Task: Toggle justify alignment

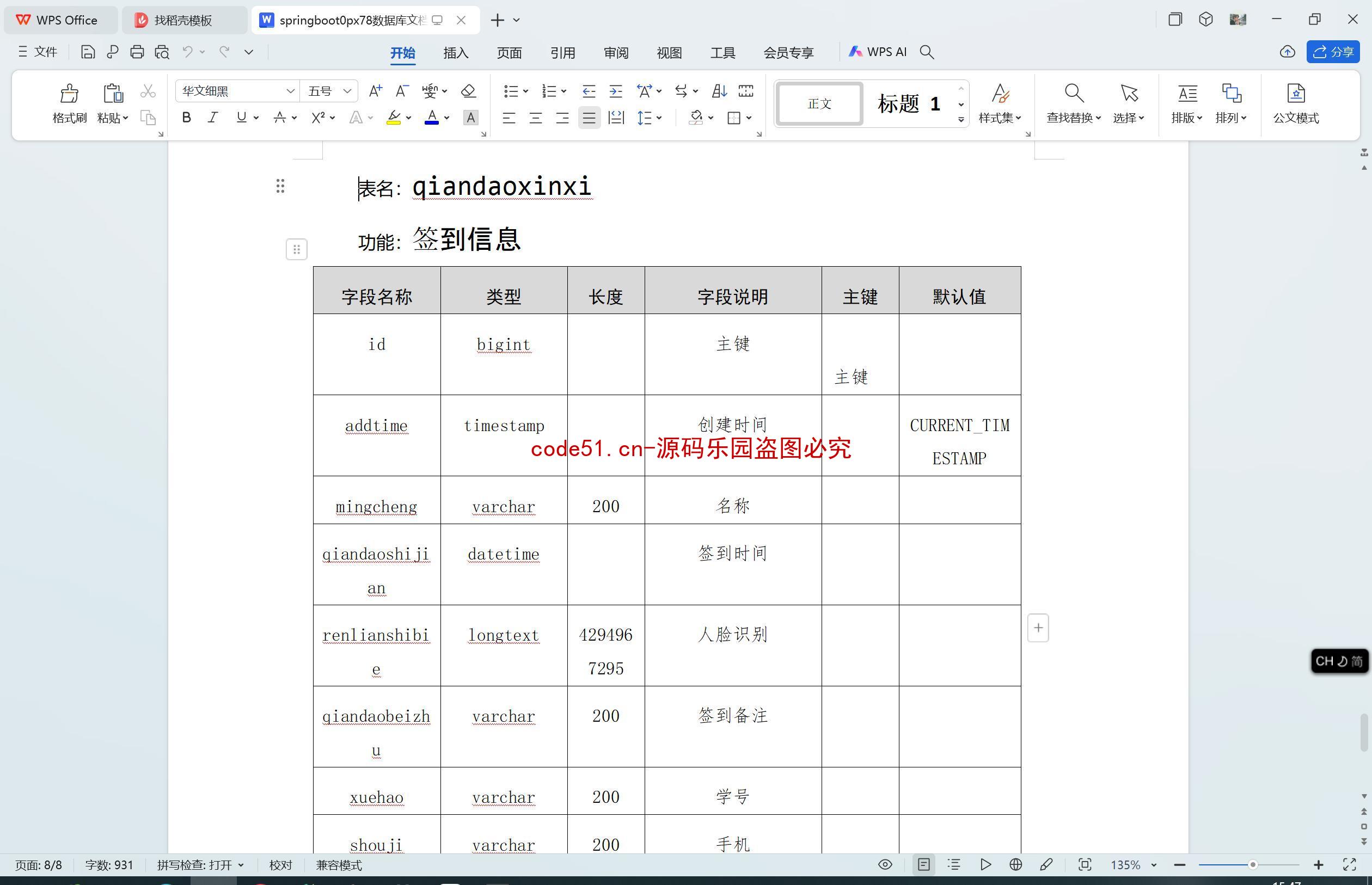Action: pos(589,118)
